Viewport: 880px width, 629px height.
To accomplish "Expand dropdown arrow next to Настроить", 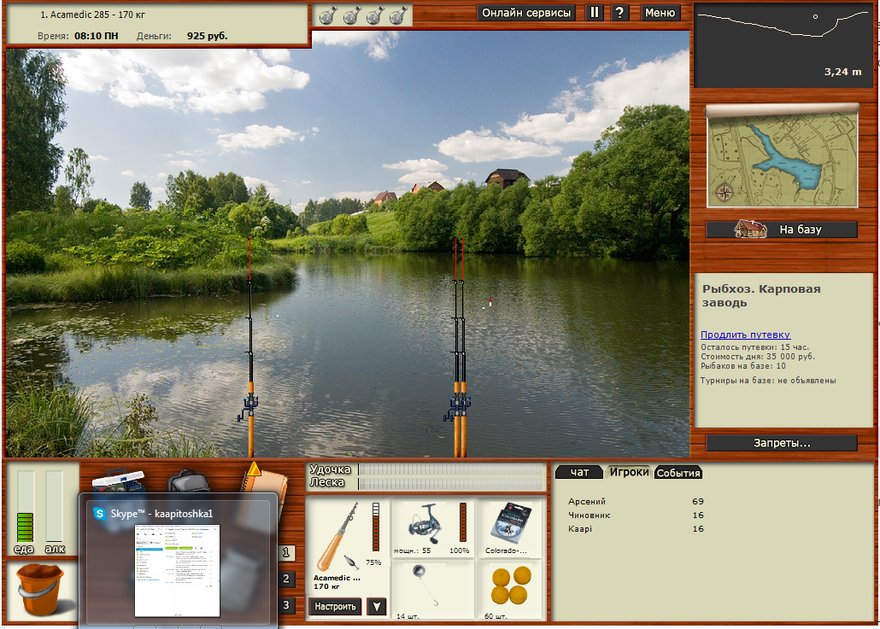I will (376, 606).
